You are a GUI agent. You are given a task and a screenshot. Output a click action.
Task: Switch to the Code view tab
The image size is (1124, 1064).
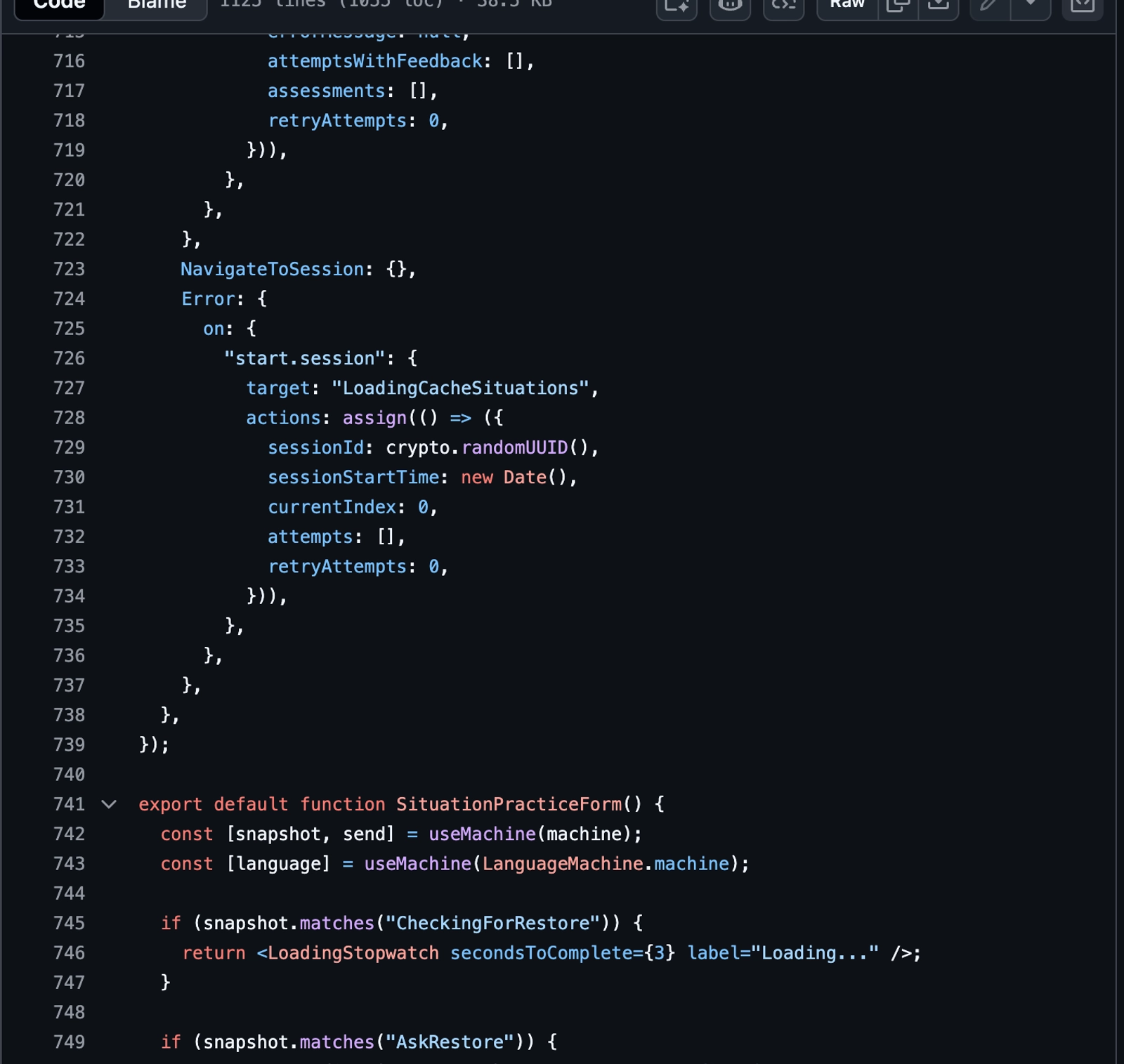click(60, 6)
